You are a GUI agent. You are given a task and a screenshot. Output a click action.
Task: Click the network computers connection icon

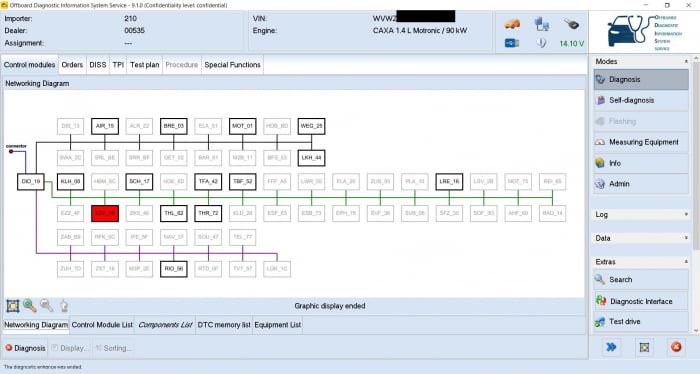[x=542, y=24]
